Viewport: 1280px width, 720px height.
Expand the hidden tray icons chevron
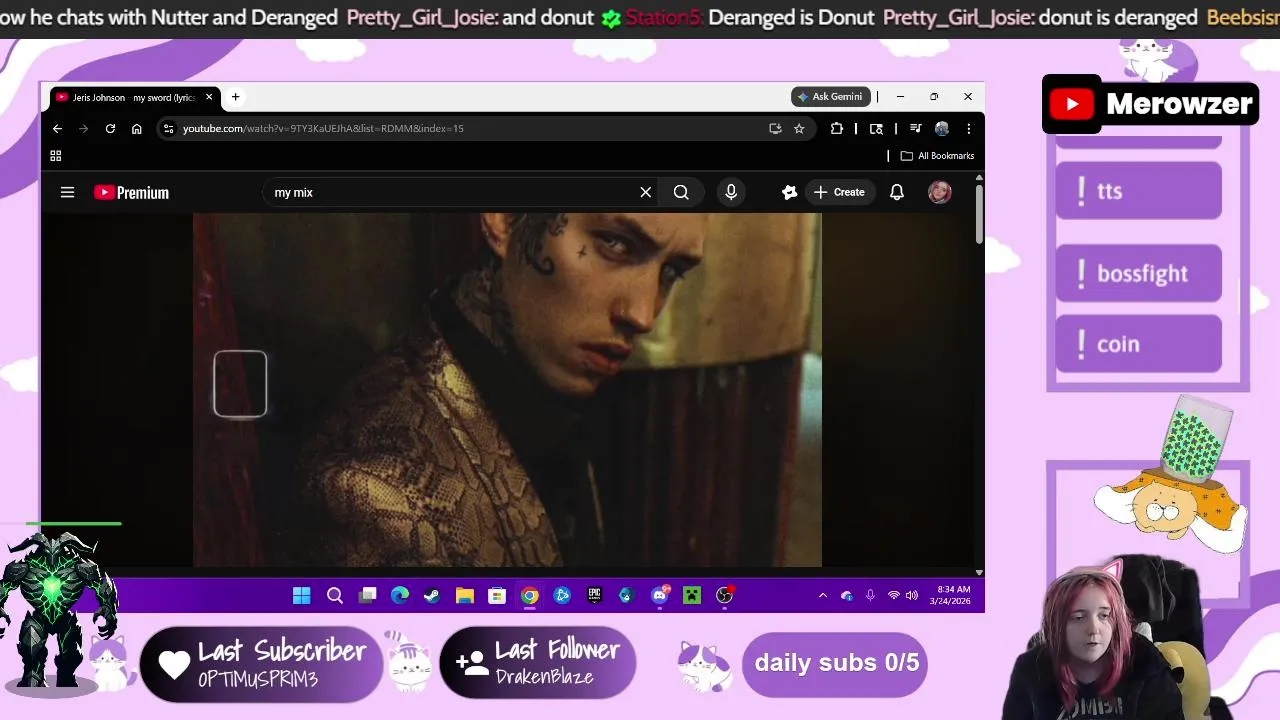(823, 596)
